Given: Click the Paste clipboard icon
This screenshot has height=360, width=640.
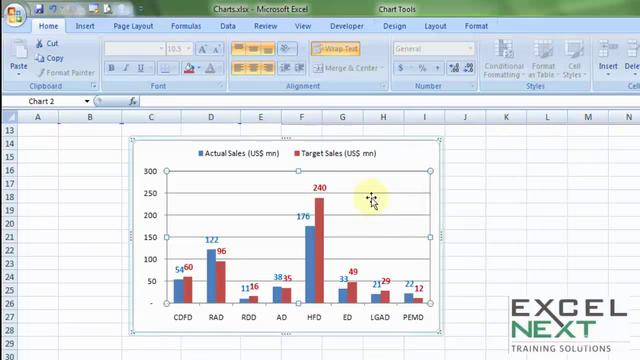Looking at the screenshot, I should 19,50.
